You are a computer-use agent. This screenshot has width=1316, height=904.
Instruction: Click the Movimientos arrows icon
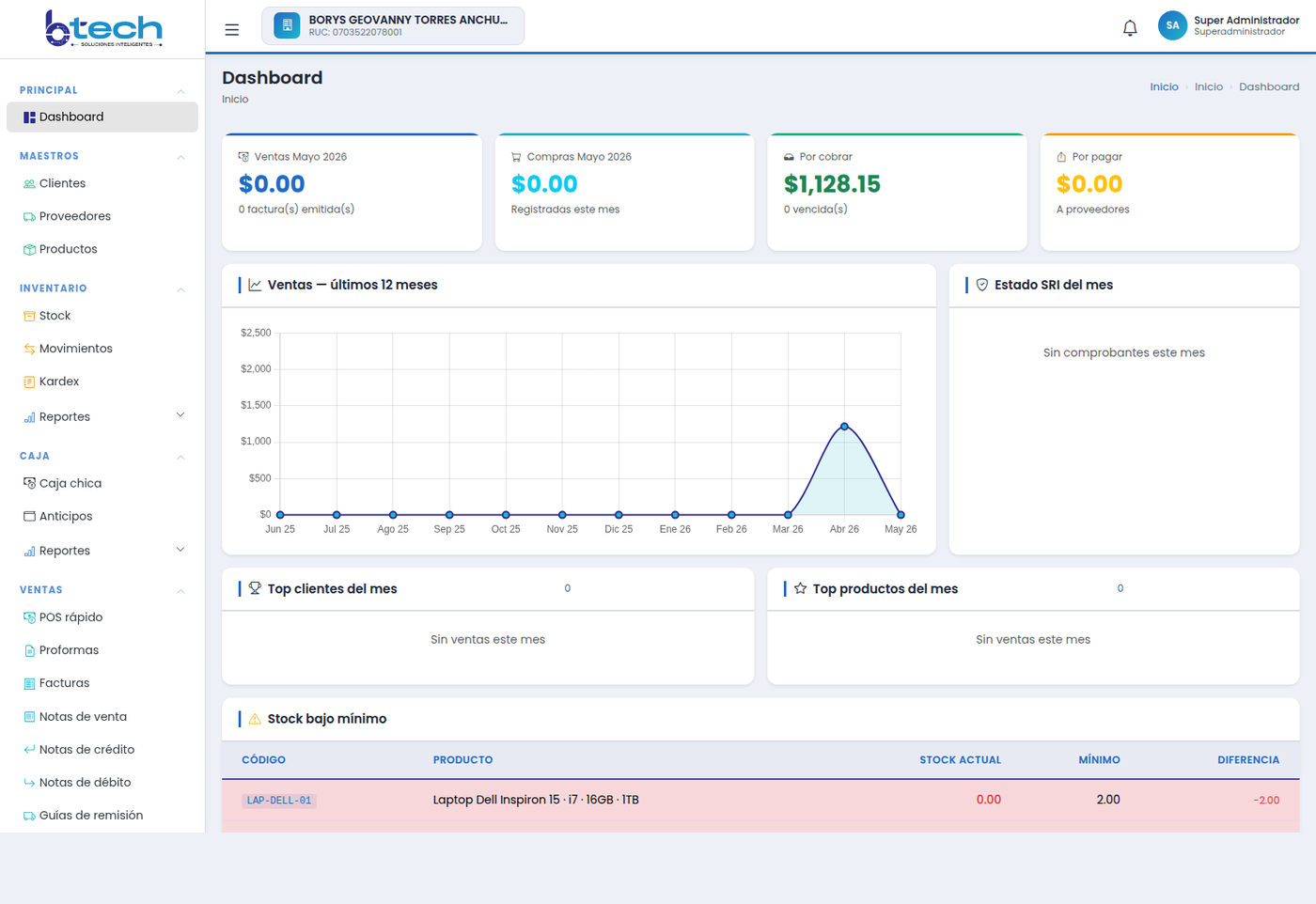pyautogui.click(x=29, y=350)
